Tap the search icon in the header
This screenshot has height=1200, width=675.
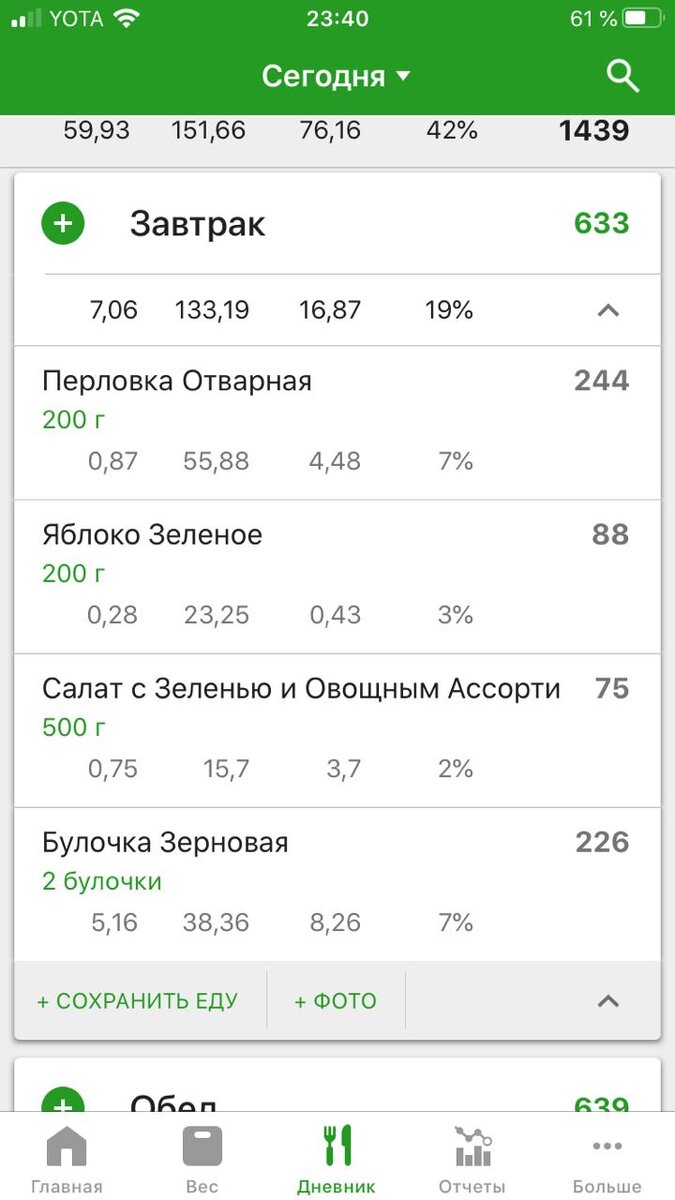(x=621, y=75)
